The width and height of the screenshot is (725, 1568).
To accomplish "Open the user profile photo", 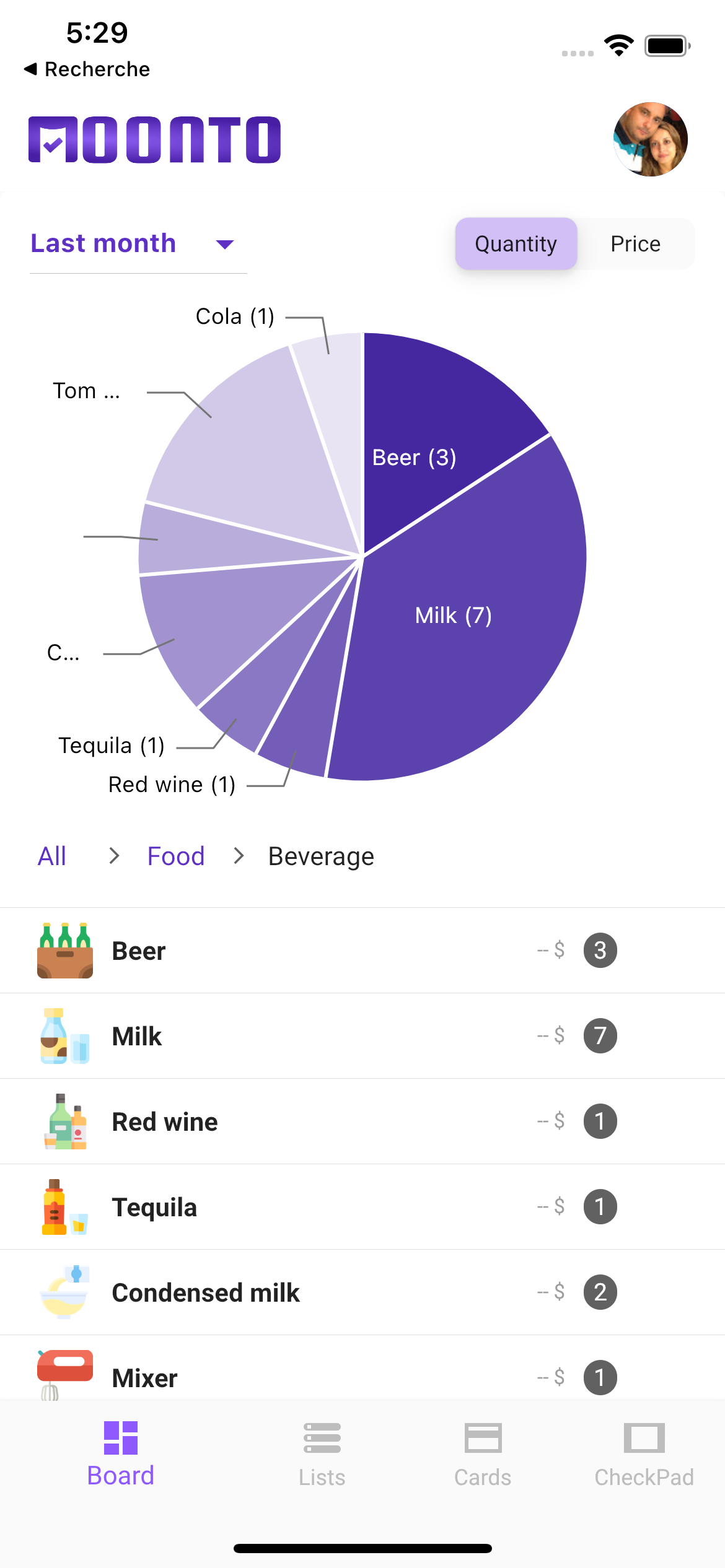I will (650, 139).
